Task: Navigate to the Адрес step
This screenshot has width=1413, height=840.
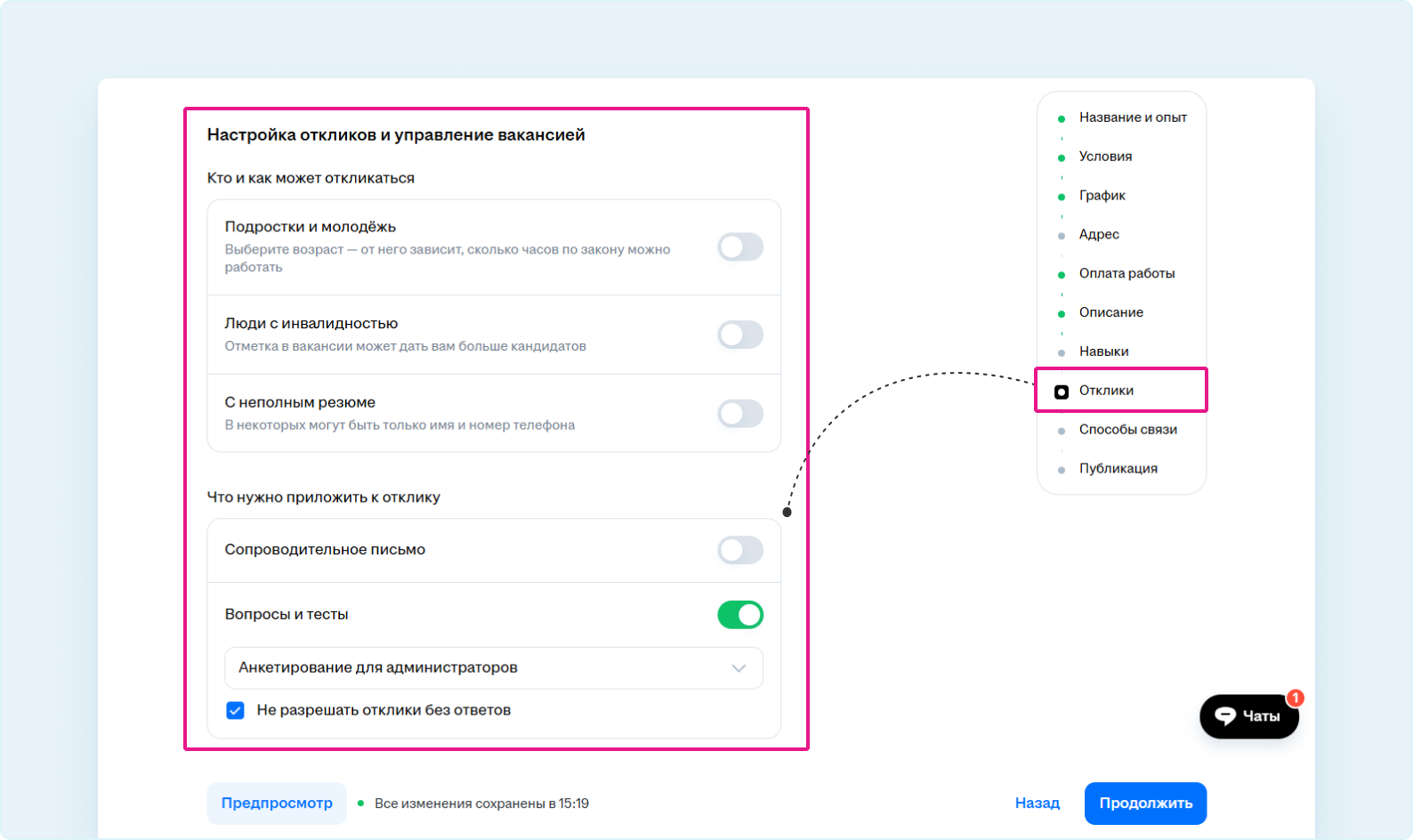Action: pyautogui.click(x=1099, y=235)
